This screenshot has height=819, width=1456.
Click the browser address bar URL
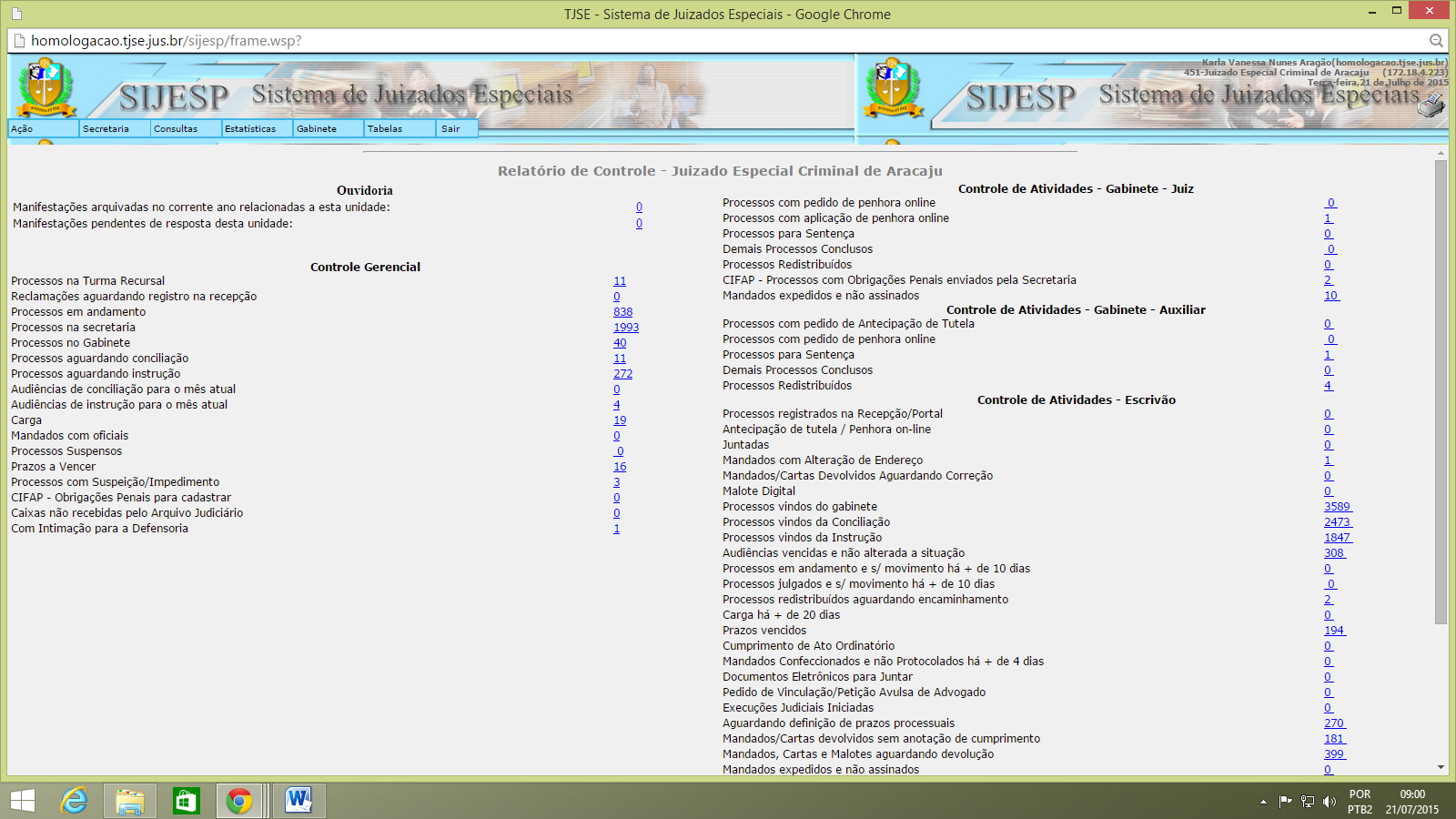(166, 41)
